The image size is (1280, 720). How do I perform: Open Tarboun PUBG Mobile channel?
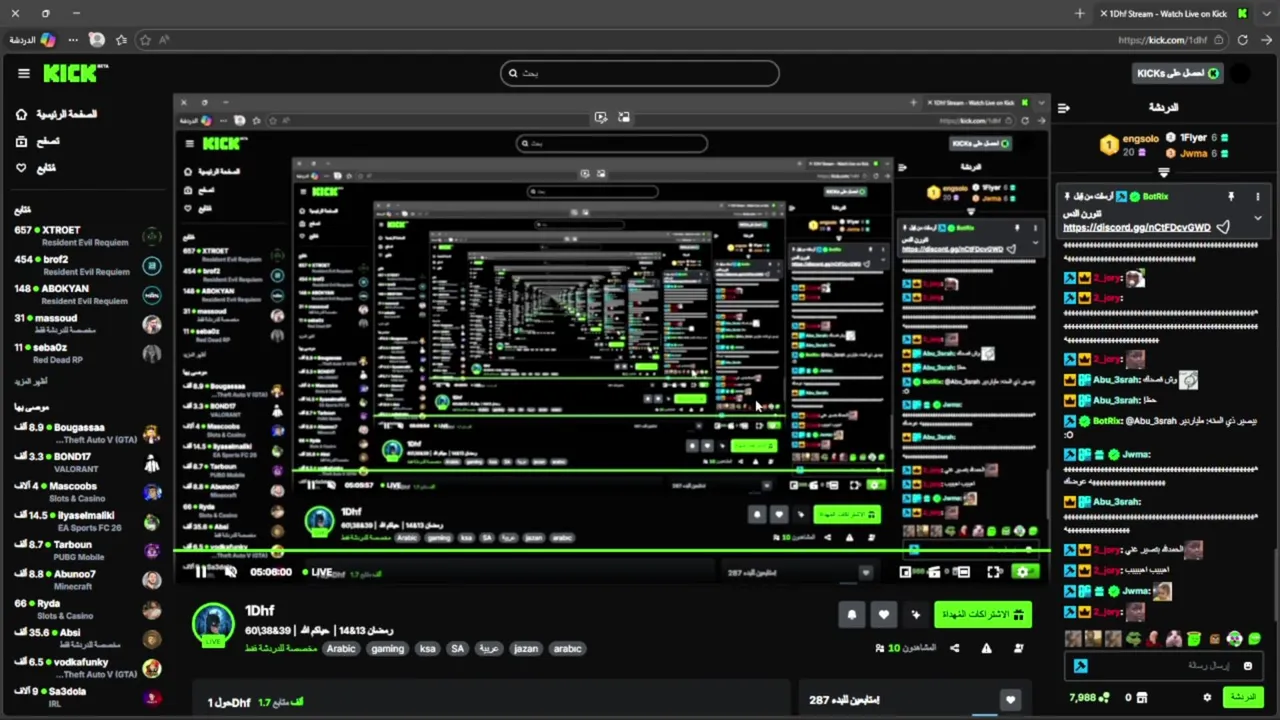[x=87, y=550]
